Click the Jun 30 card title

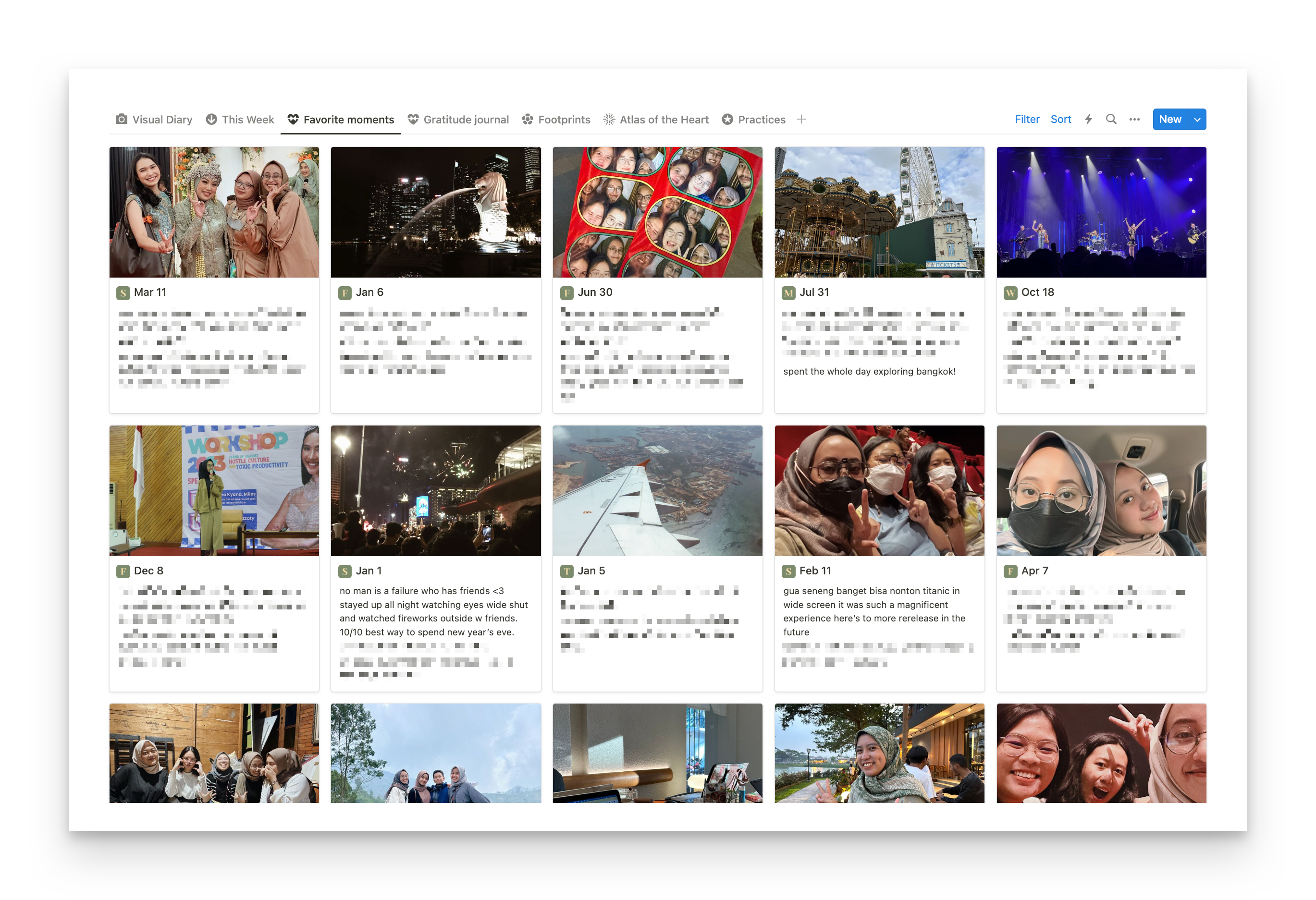[595, 292]
